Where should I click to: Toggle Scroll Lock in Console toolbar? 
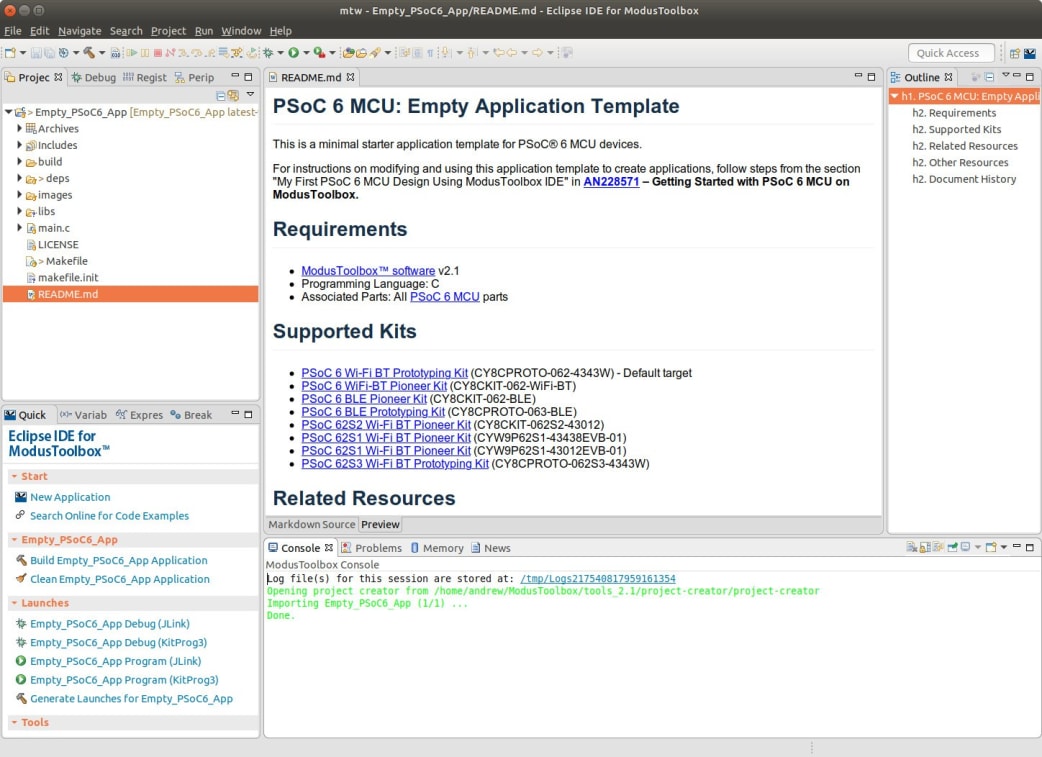[925, 548]
